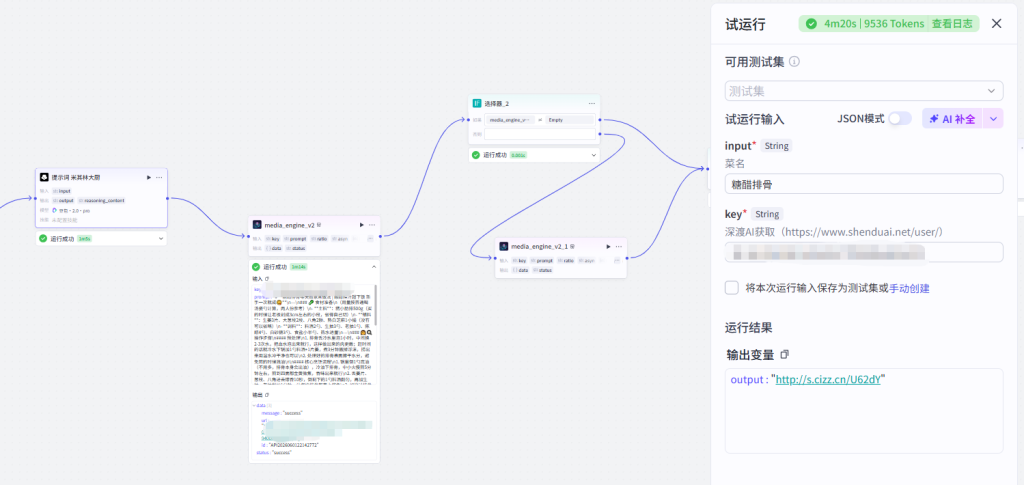Click the Empty condition value in 选择器_2

point(570,120)
